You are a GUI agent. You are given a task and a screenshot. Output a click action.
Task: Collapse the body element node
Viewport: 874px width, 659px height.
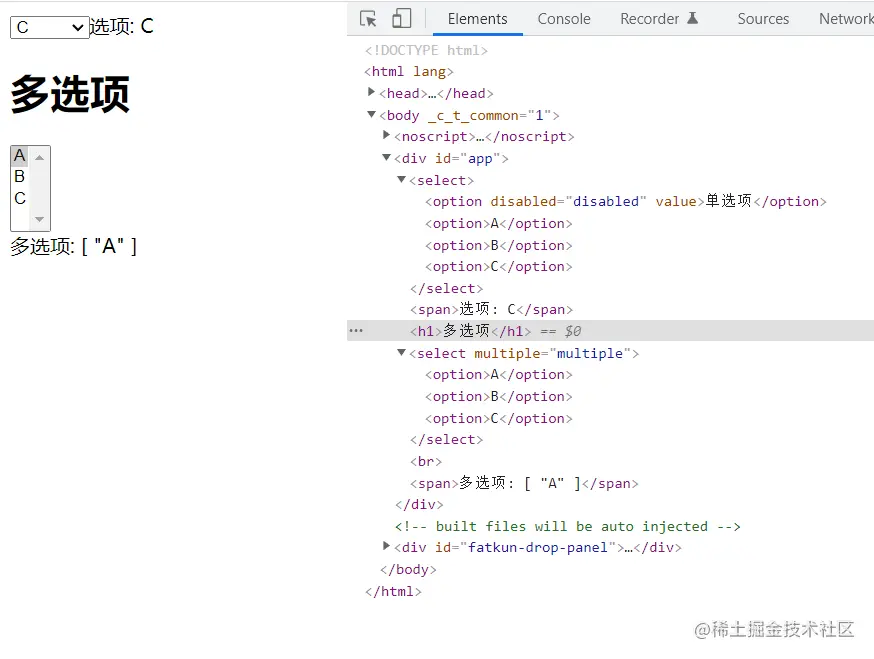(x=371, y=114)
